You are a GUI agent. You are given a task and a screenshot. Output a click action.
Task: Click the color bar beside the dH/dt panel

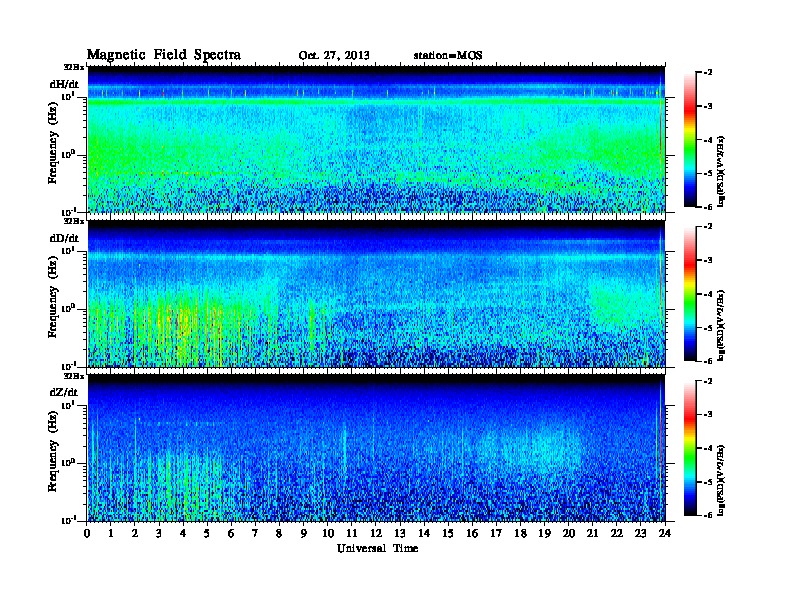click(690, 139)
